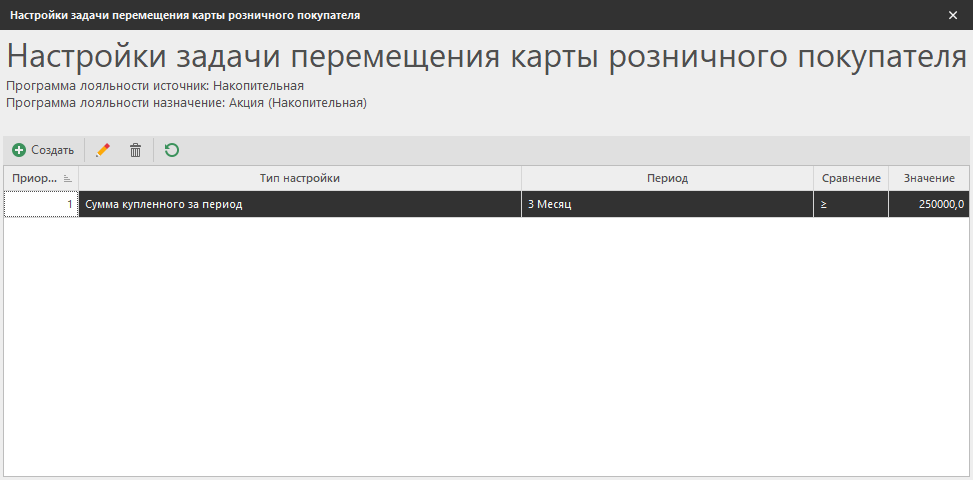Click the Сравнение column header
Screen dimensions: 973x480
(850, 178)
